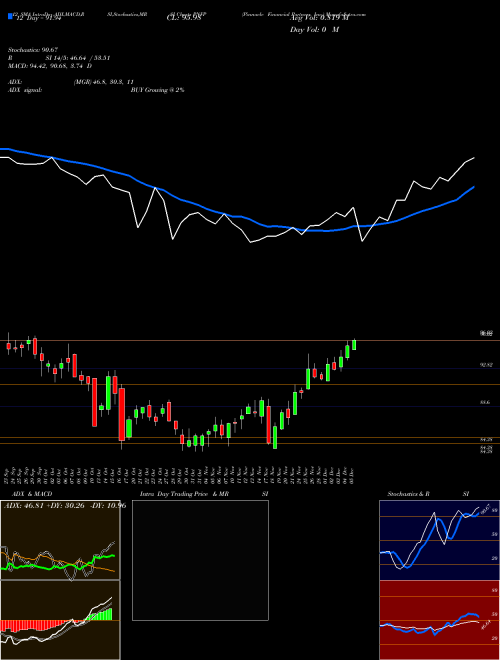Click the 92.82 price axis label

[x=485, y=365]
